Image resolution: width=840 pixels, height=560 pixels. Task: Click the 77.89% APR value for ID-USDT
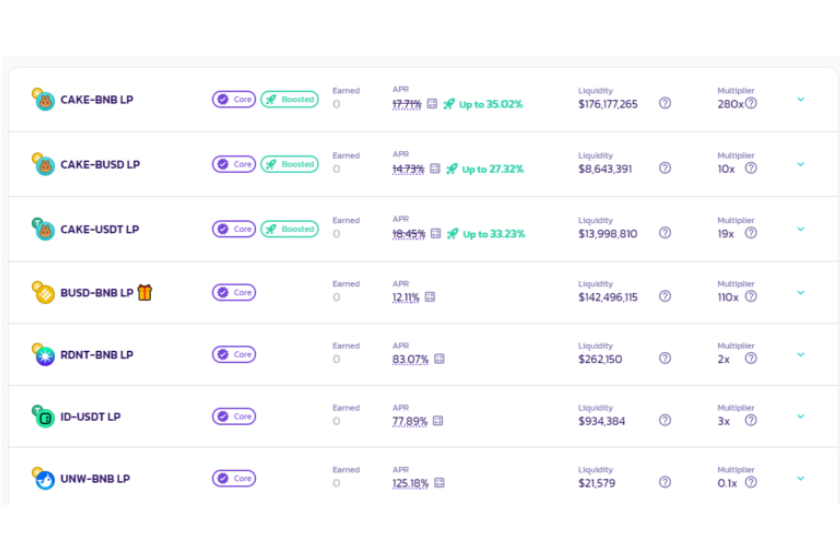click(410, 421)
